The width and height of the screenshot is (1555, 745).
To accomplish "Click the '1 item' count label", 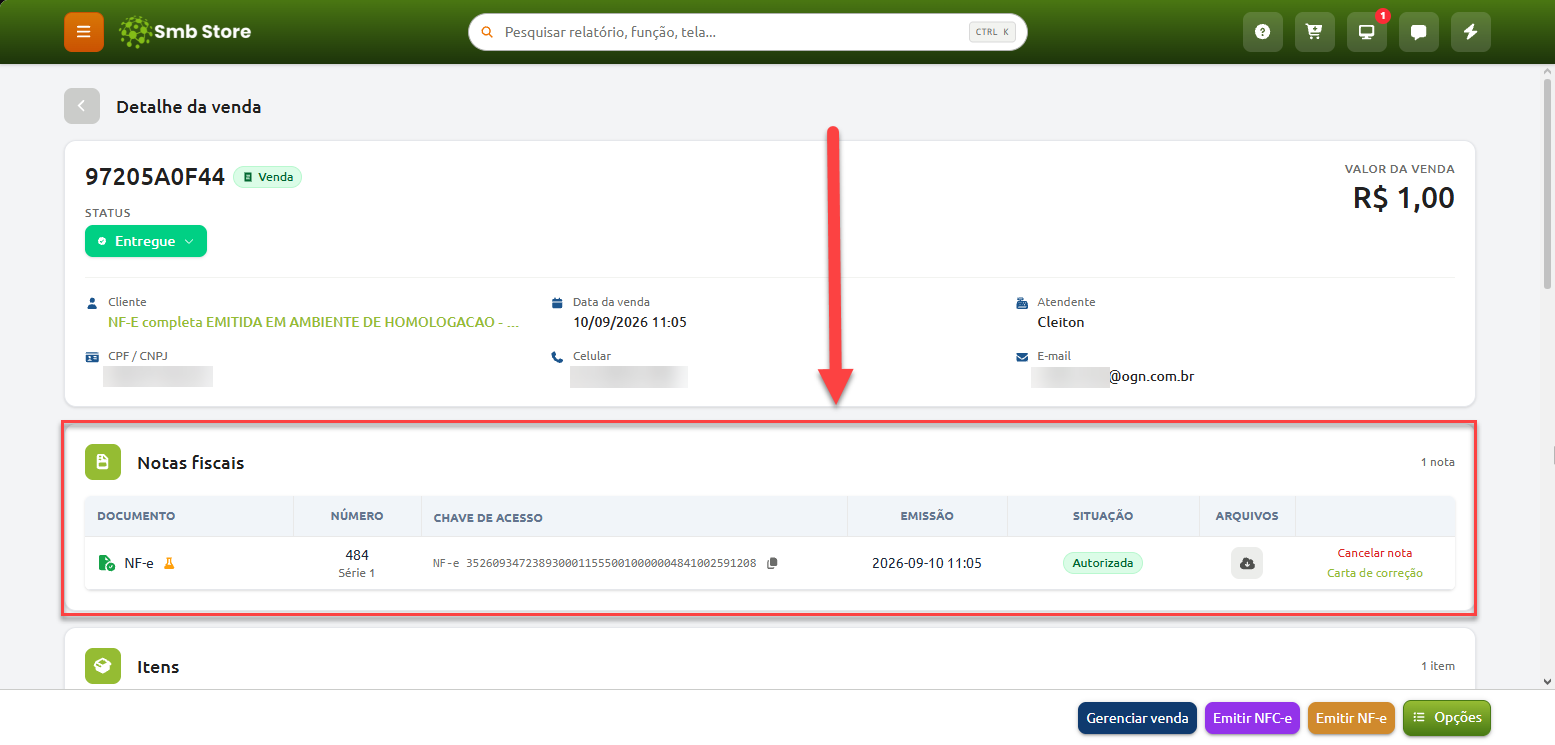I will click(x=1438, y=666).
